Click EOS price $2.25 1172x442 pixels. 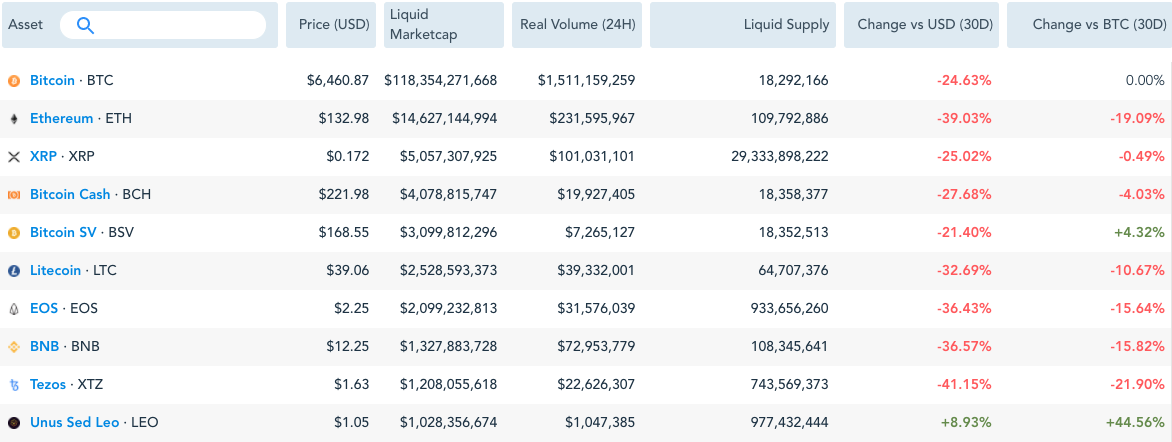[x=351, y=309]
